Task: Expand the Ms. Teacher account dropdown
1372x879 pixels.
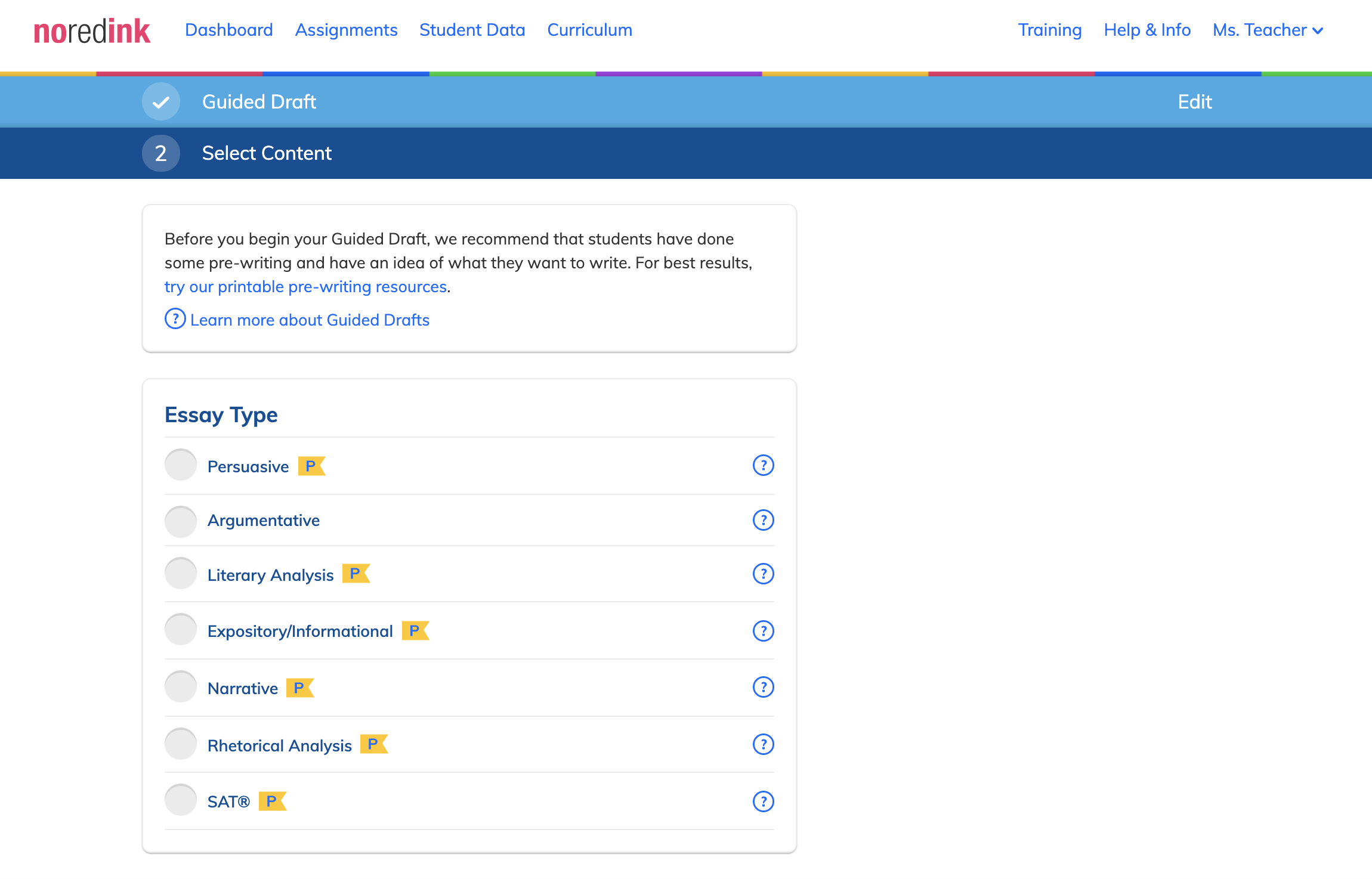Action: click(1268, 30)
